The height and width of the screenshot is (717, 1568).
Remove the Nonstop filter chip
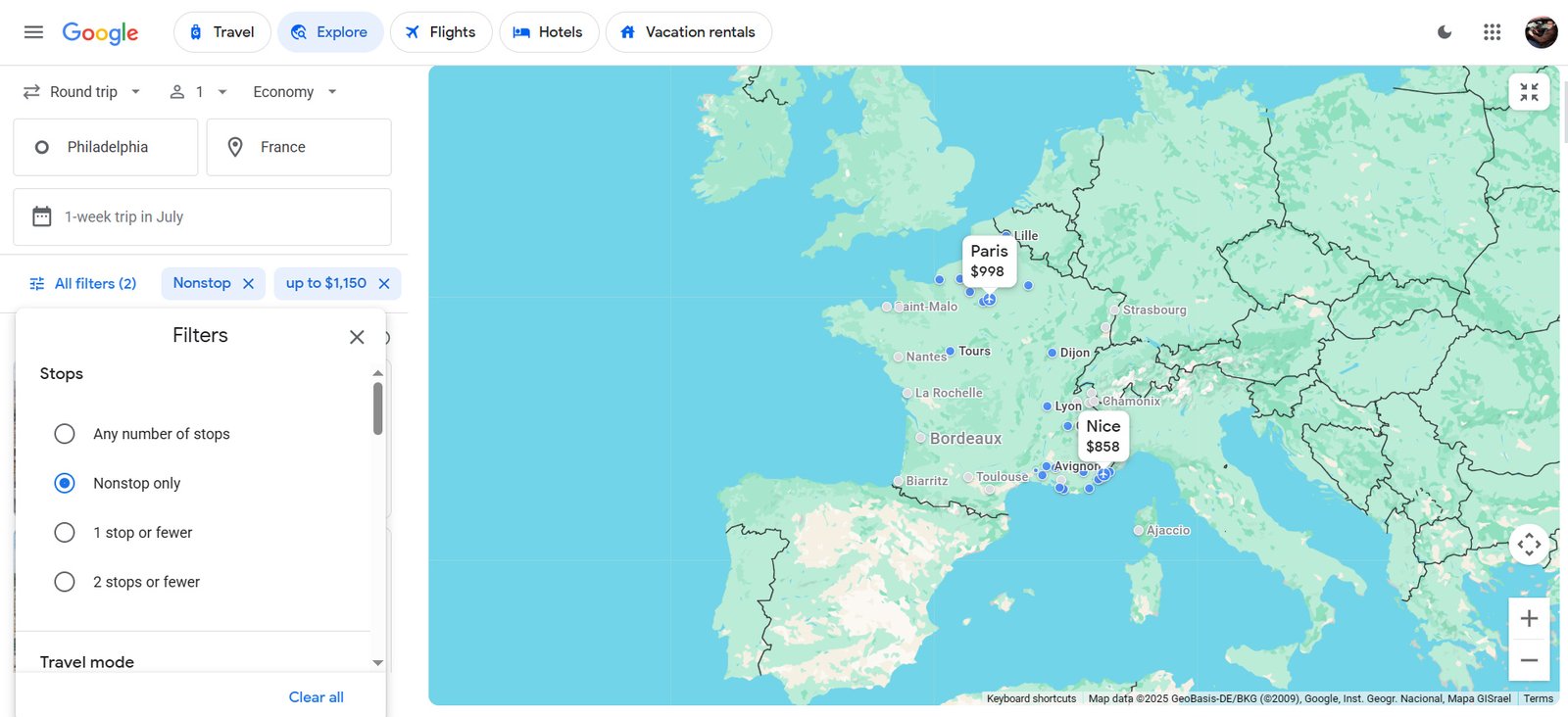249,283
